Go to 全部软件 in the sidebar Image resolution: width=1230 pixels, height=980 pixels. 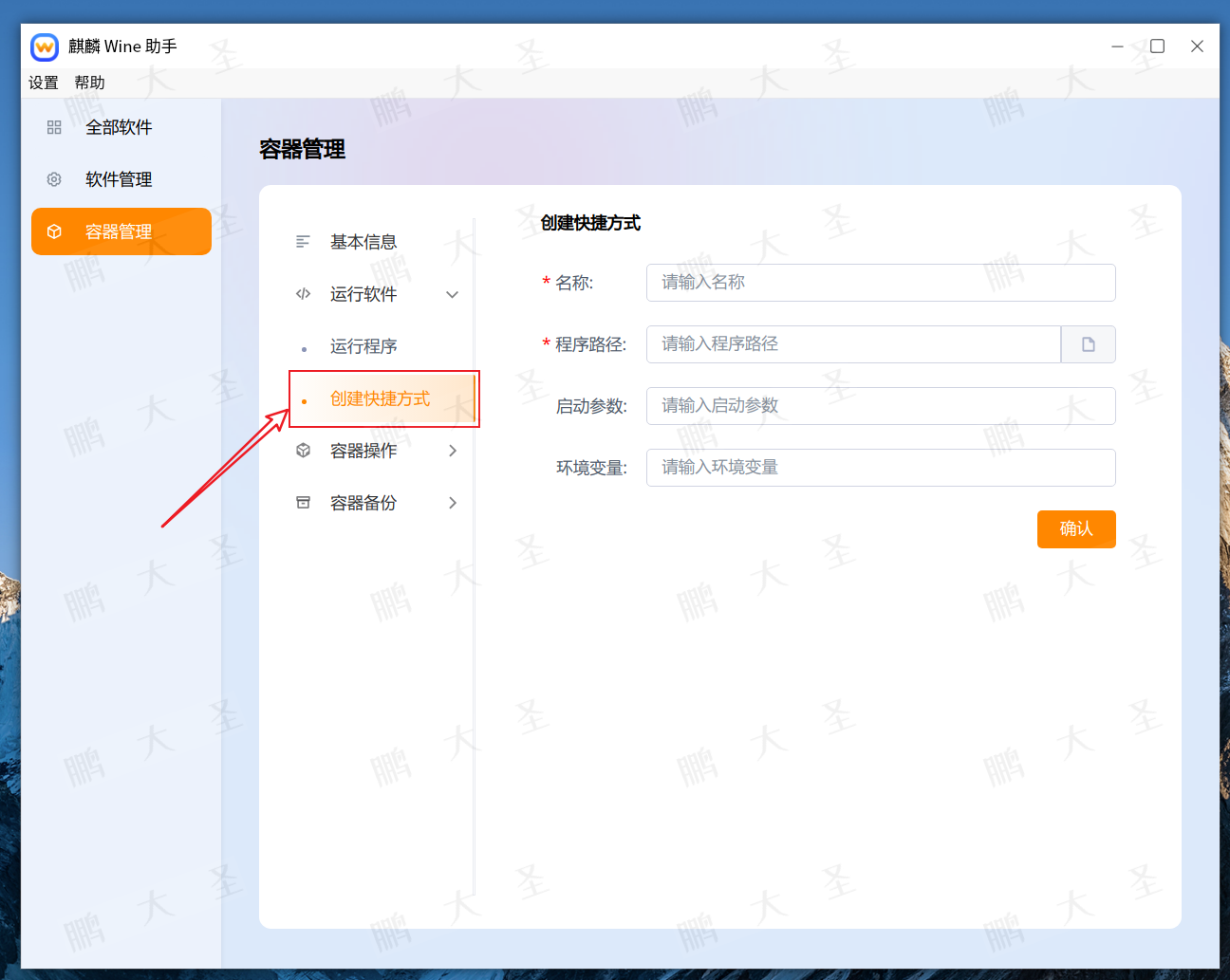[121, 127]
